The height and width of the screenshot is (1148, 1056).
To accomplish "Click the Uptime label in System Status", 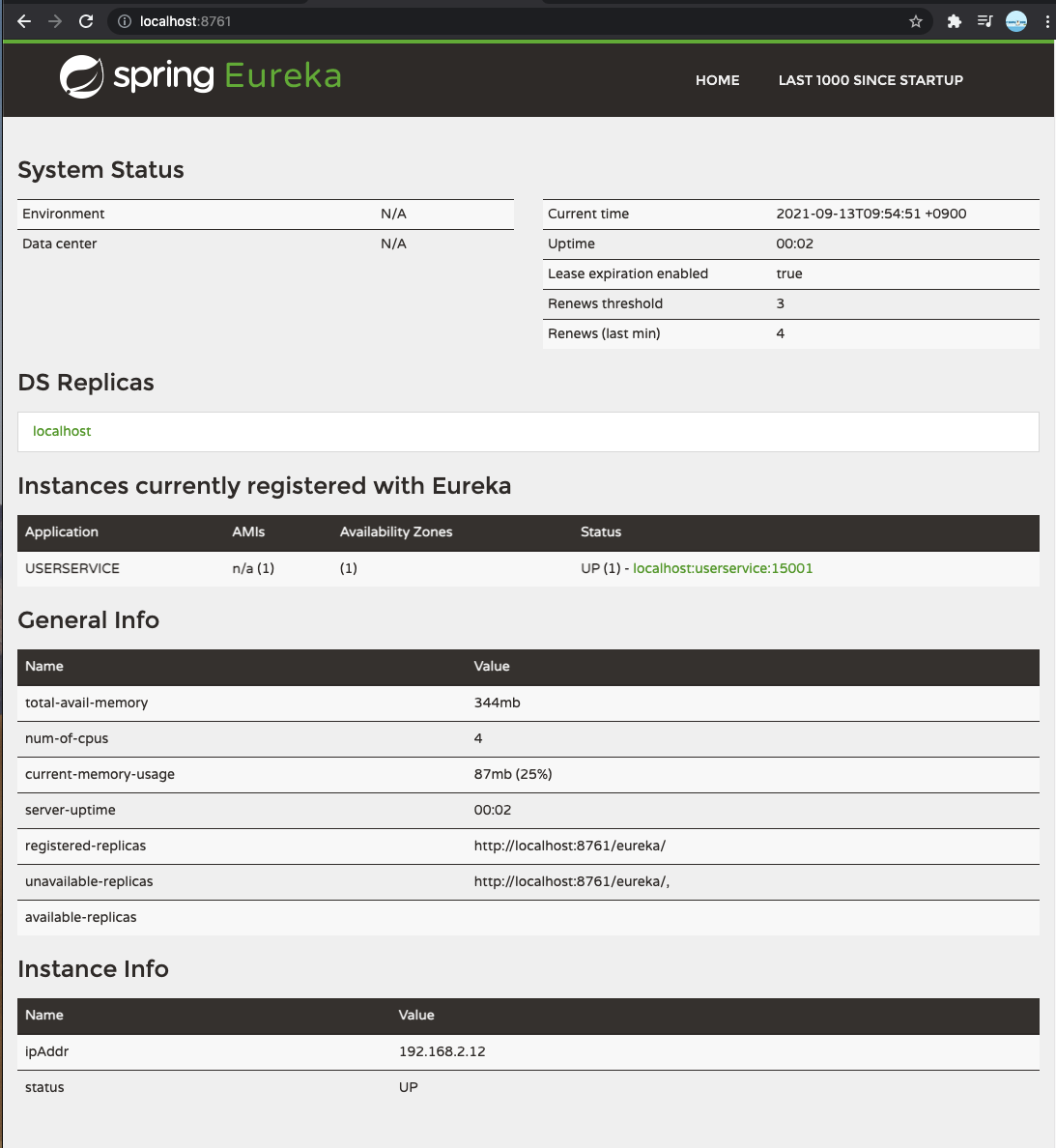I will [x=571, y=244].
